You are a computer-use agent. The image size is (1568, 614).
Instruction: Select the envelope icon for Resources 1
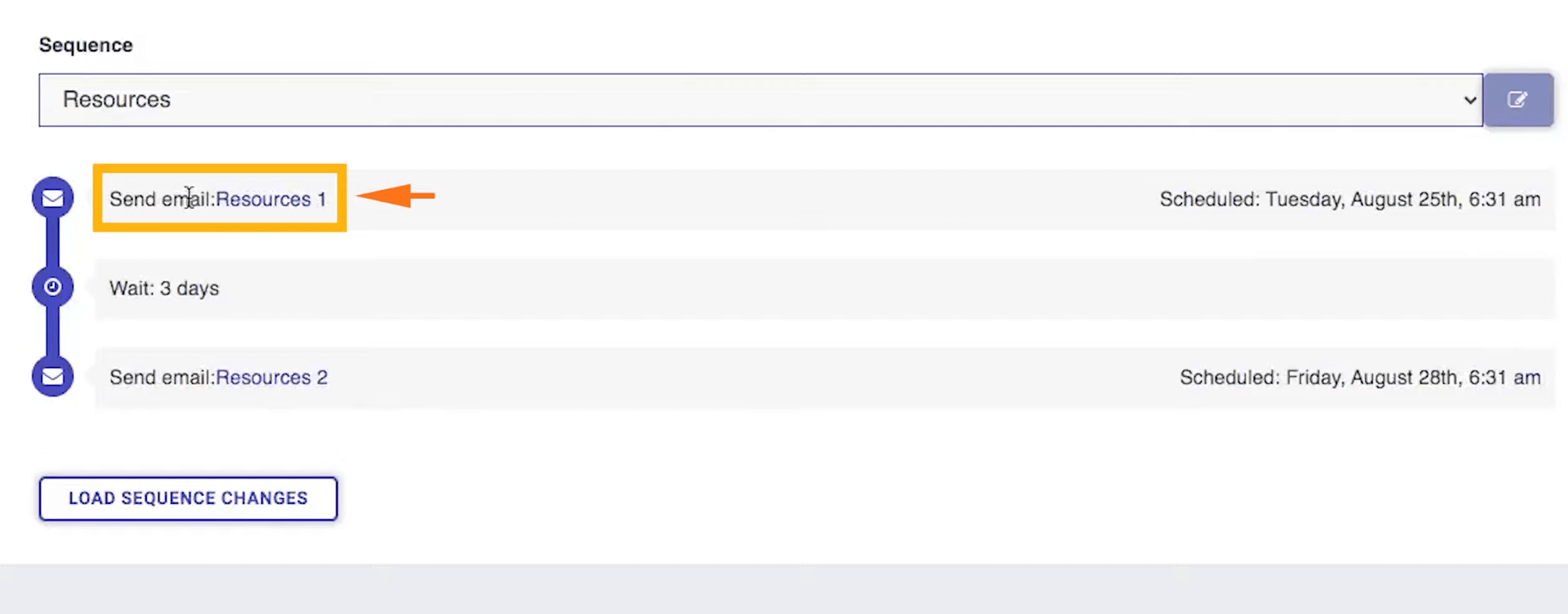[53, 199]
